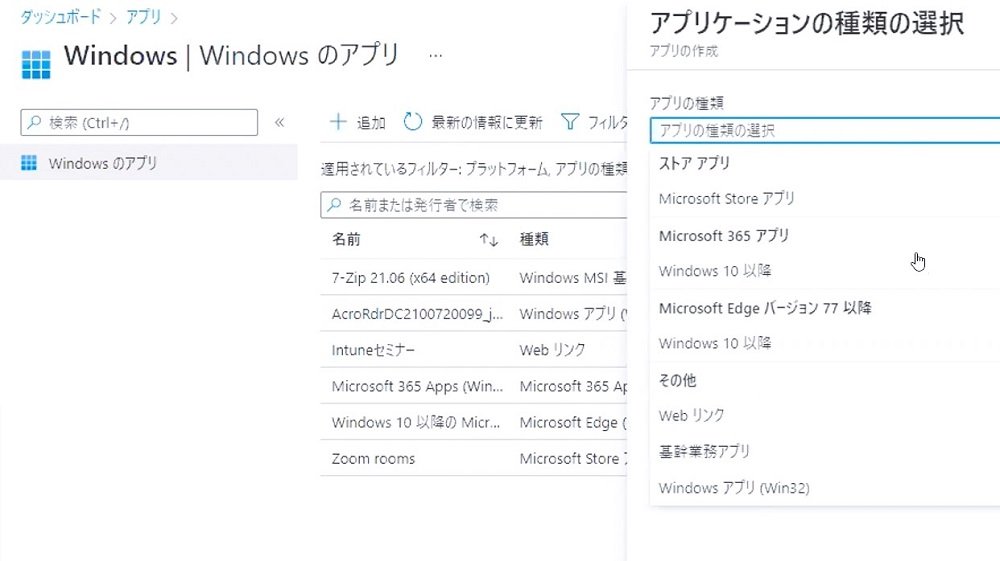Open the ダッシュボード breadcrumb link
This screenshot has height=561, width=1000.
point(61,17)
